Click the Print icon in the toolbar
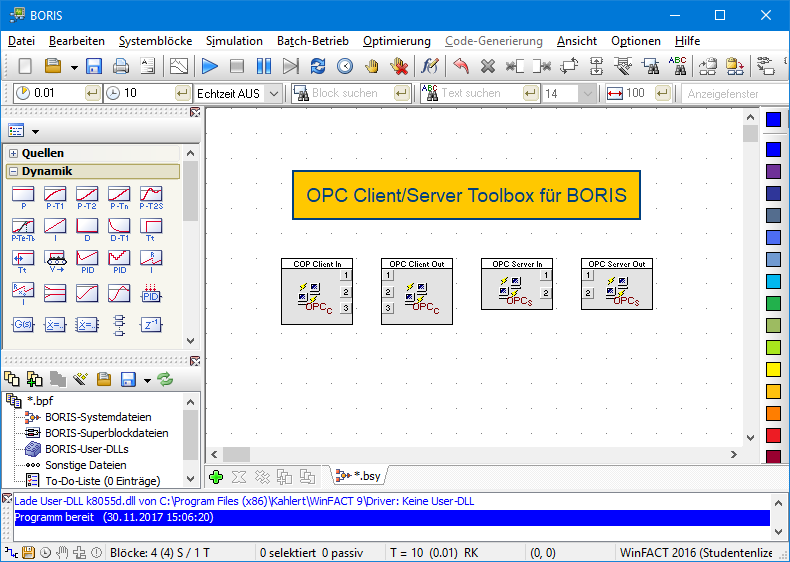Image resolution: width=790 pixels, height=562 pixels. pos(120,66)
